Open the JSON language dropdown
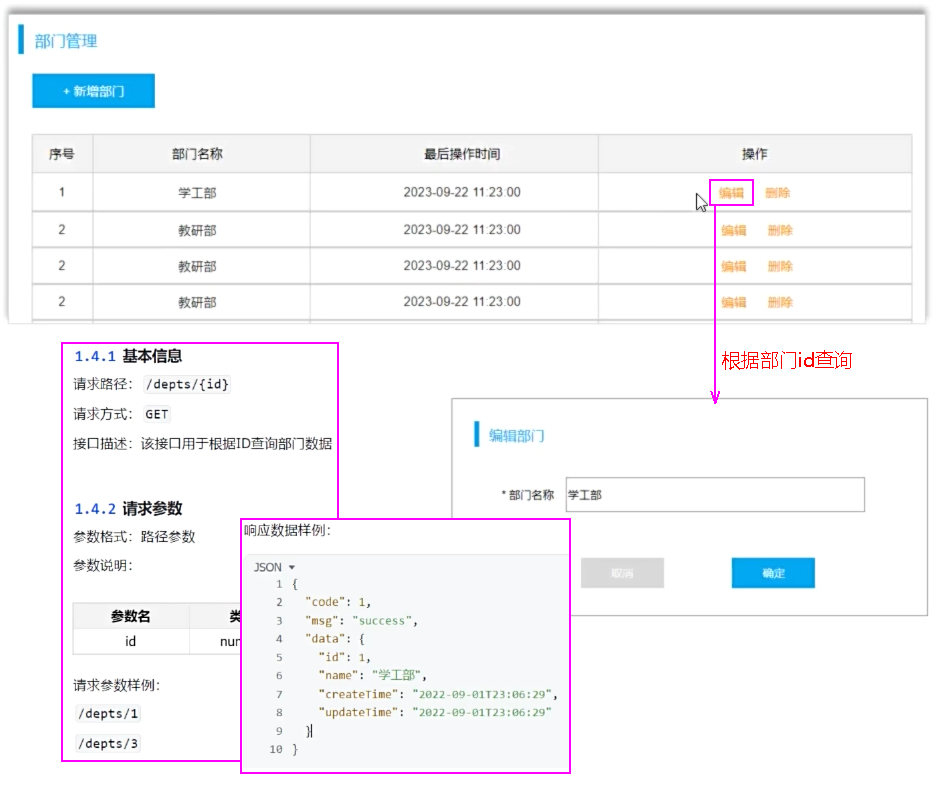The height and width of the screenshot is (800, 937). coord(274,567)
